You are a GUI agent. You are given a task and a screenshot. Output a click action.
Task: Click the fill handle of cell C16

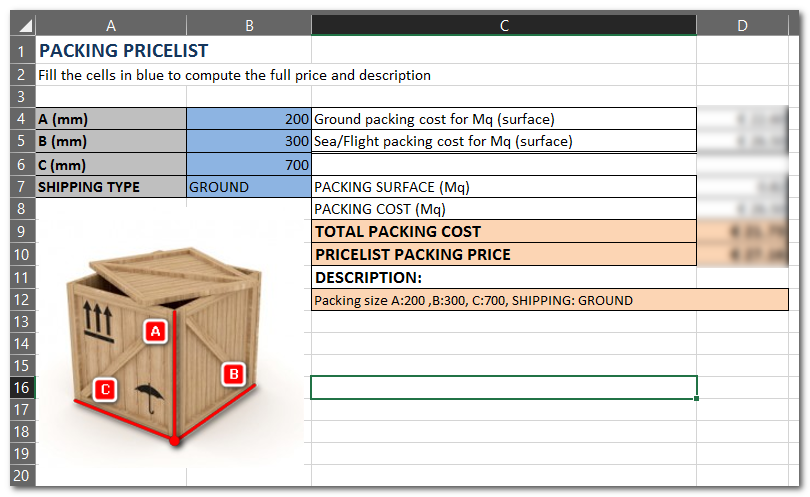[697, 398]
